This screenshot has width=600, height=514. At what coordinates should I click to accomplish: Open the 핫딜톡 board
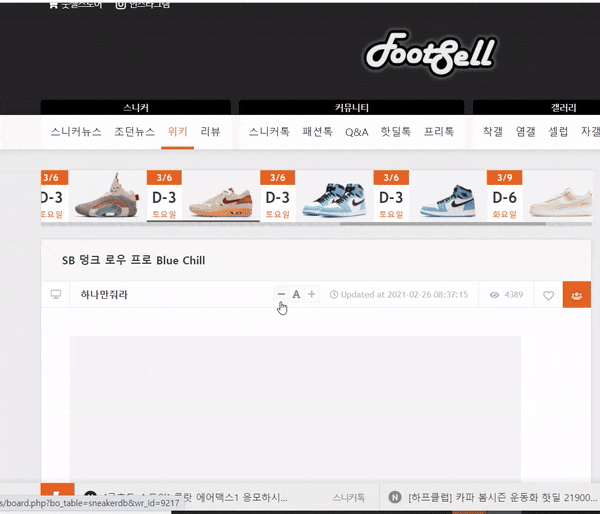tap(396, 132)
